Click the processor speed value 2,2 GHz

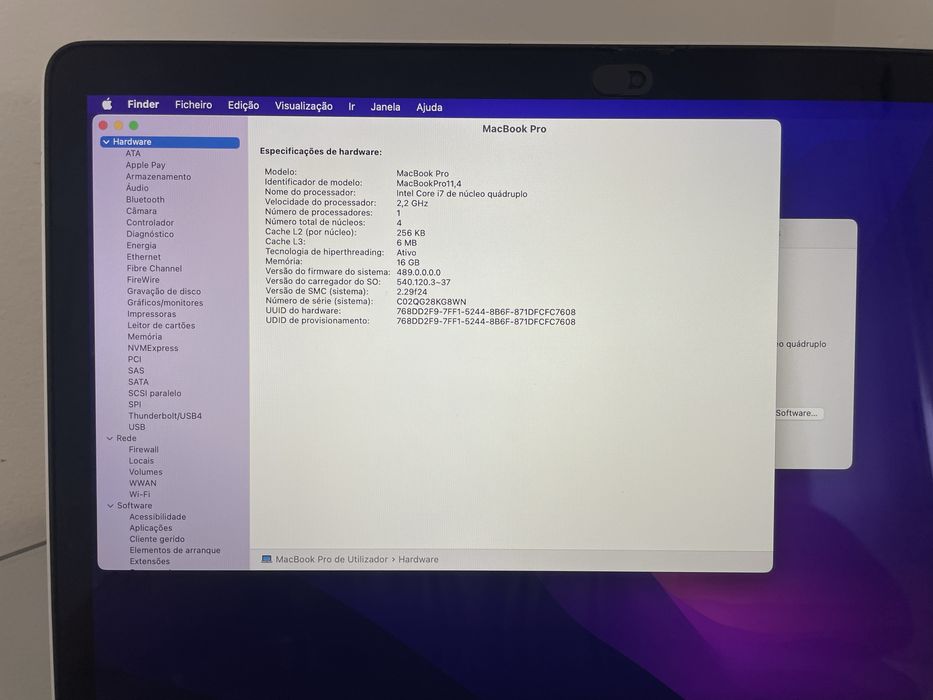coord(412,203)
